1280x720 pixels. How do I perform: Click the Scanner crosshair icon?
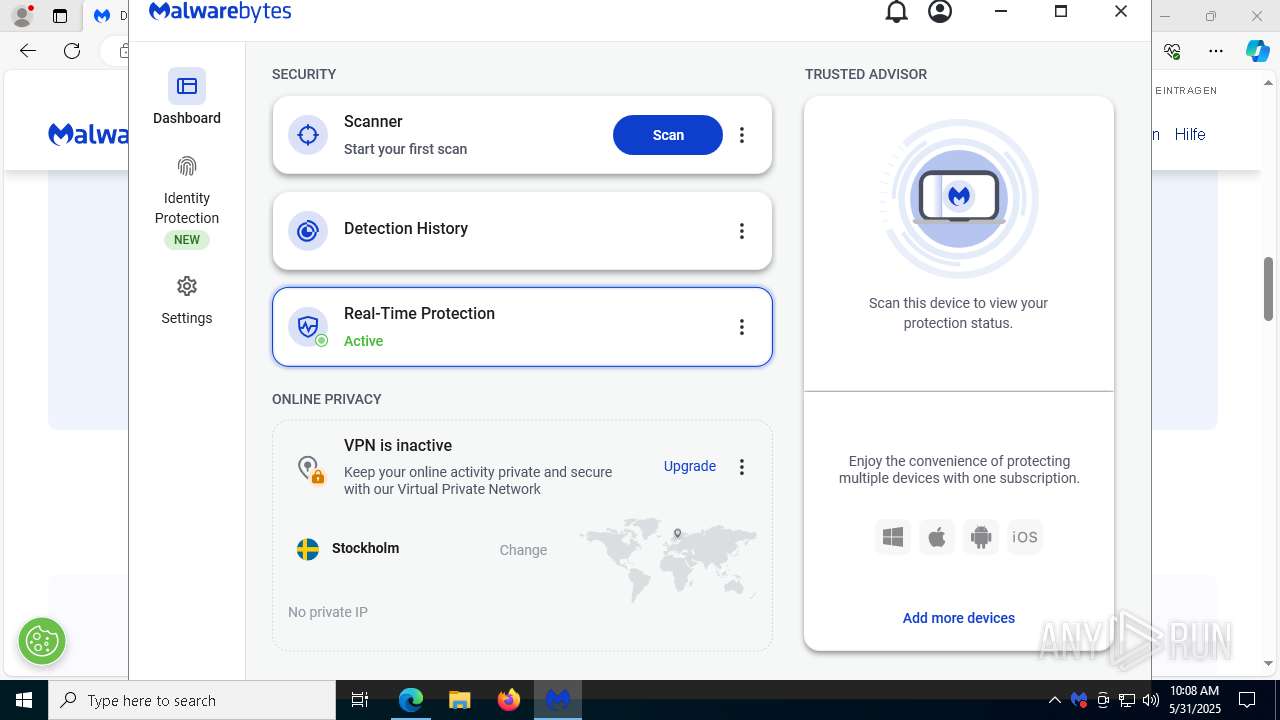[x=308, y=135]
